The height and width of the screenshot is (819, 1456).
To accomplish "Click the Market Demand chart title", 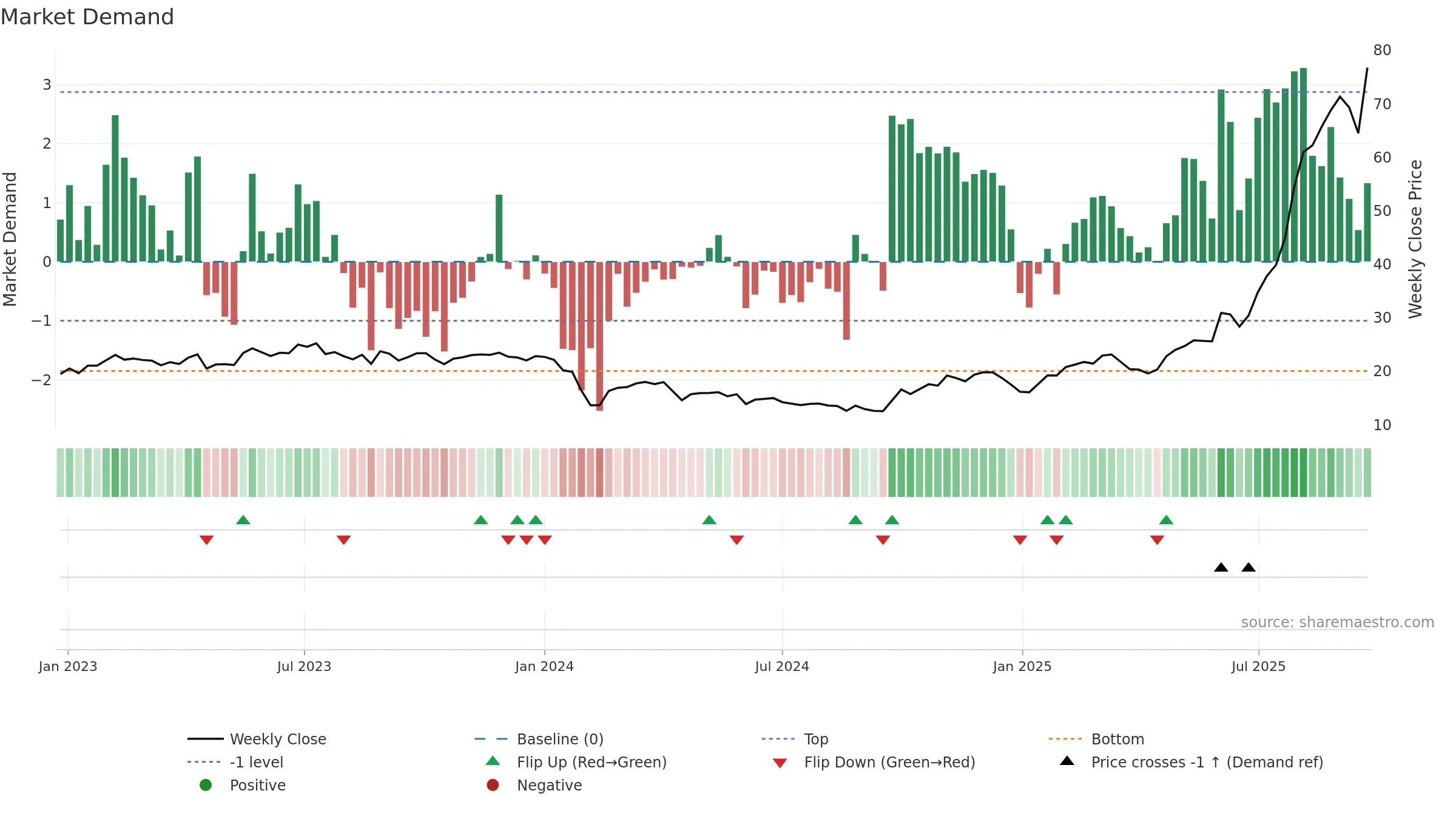I will pyautogui.click(x=87, y=17).
